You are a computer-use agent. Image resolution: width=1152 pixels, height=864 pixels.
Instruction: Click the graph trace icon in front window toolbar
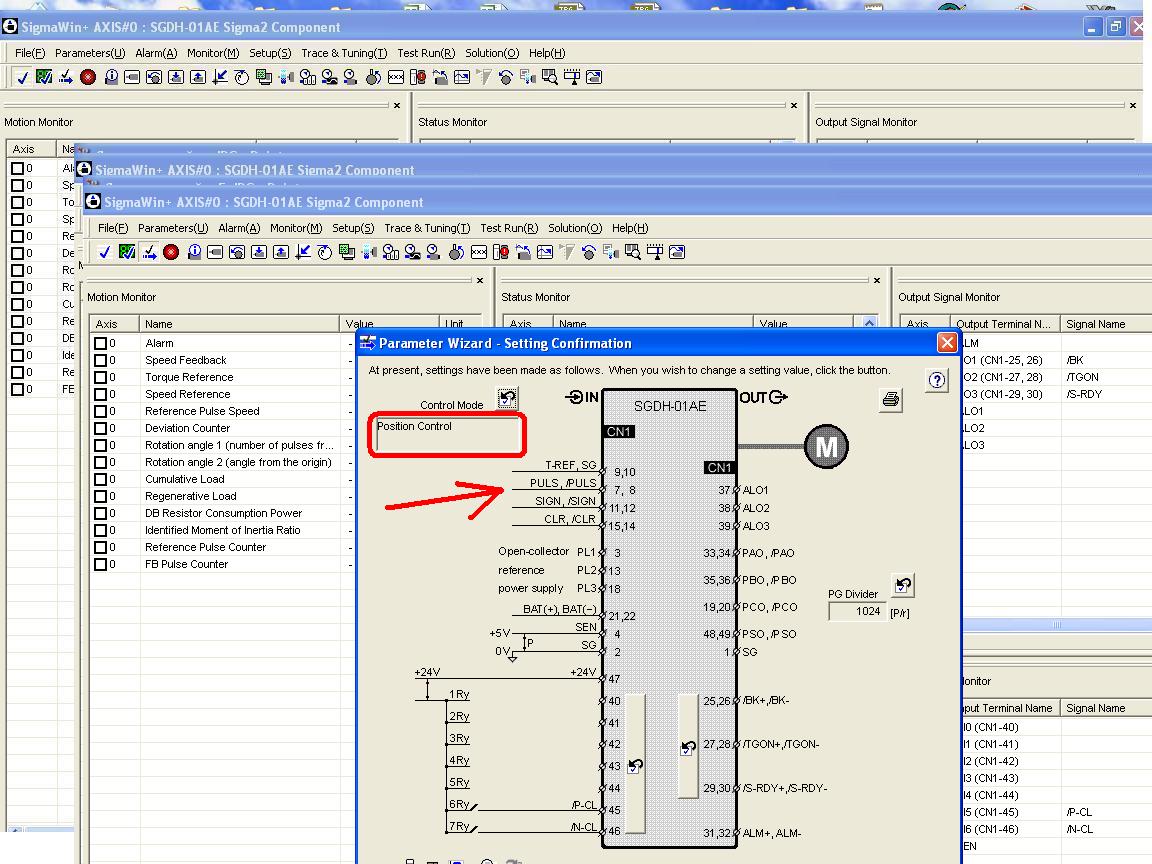544,253
